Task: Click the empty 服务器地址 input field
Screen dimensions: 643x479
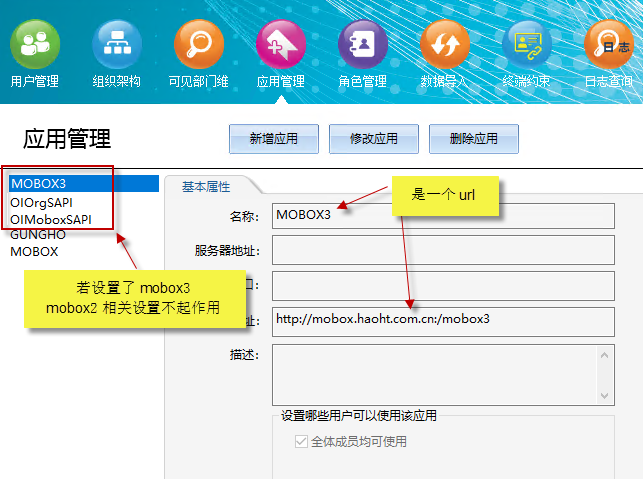Action: click(x=442, y=250)
